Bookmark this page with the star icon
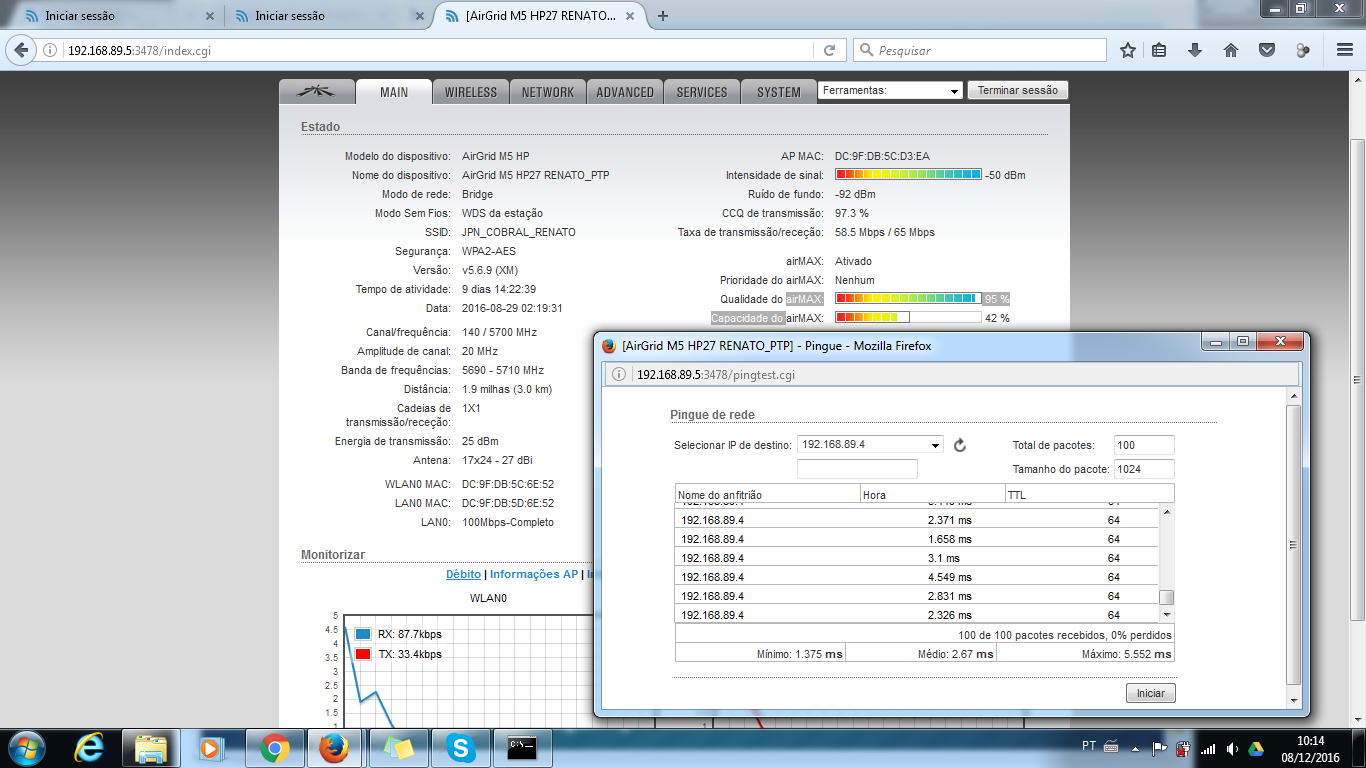Image resolution: width=1366 pixels, height=768 pixels. tap(1128, 50)
